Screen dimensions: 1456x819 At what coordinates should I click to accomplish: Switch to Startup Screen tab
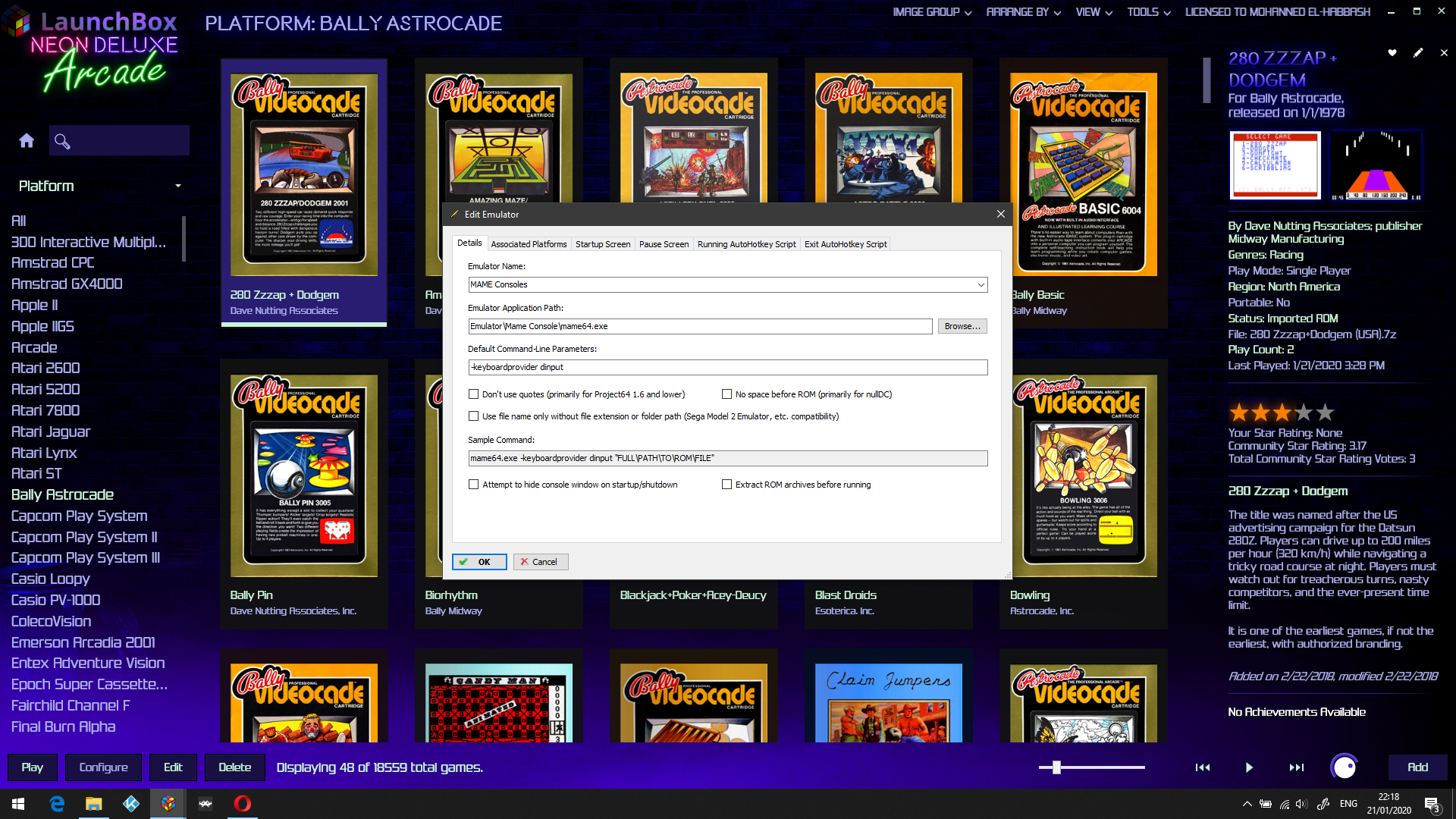click(603, 244)
